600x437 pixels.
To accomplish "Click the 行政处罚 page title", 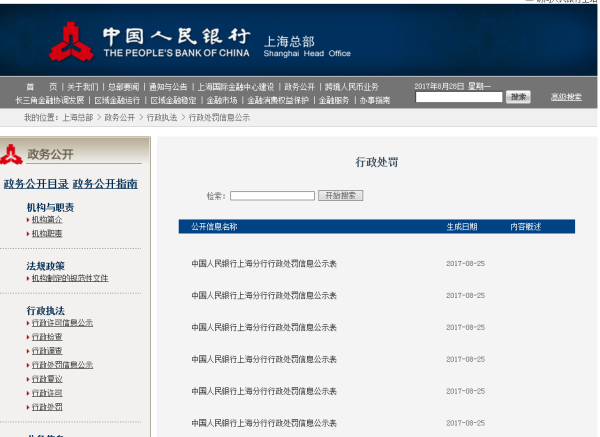I will point(377,162).
